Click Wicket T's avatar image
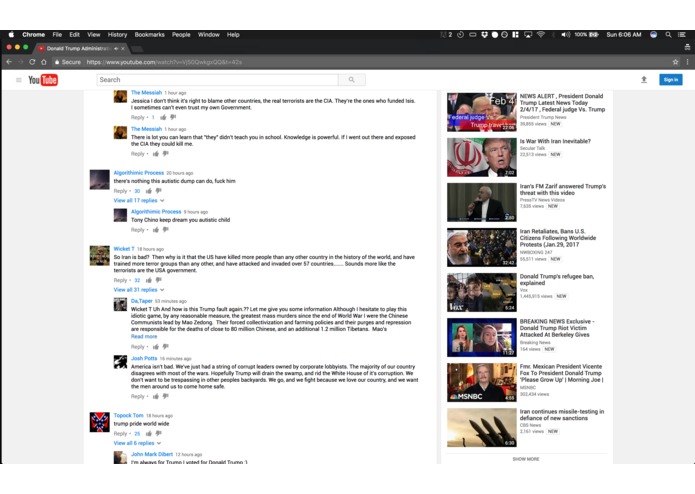Viewport: 695px width, 494px height. click(100, 256)
